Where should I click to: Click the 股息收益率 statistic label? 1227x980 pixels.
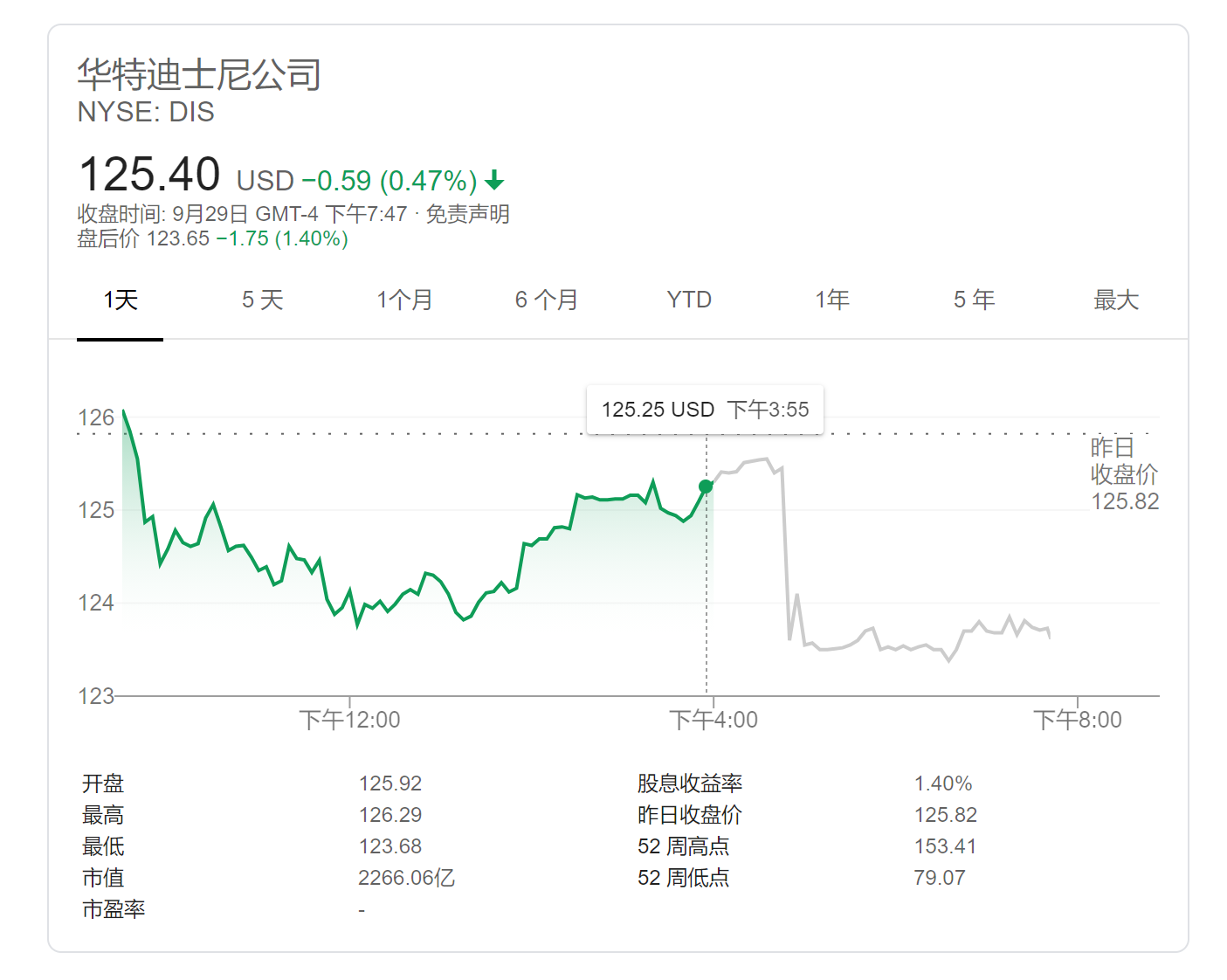coord(690,783)
